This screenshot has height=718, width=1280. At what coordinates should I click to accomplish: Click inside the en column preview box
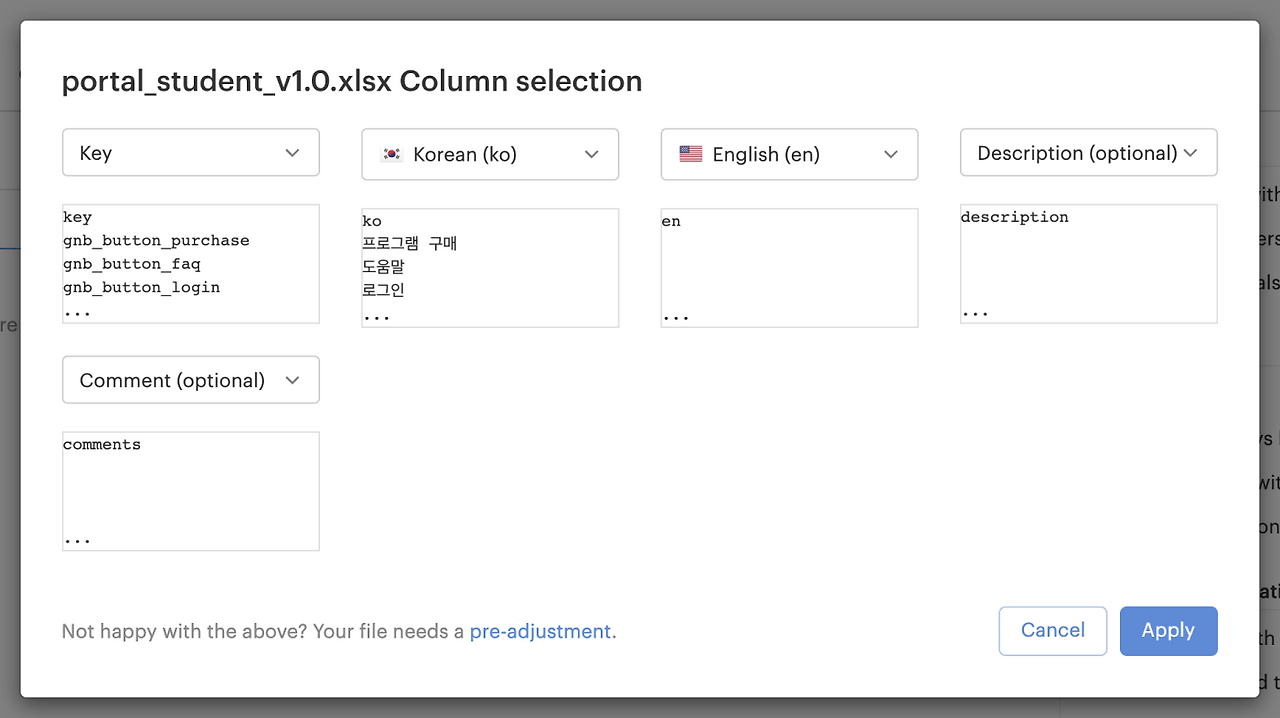point(789,267)
